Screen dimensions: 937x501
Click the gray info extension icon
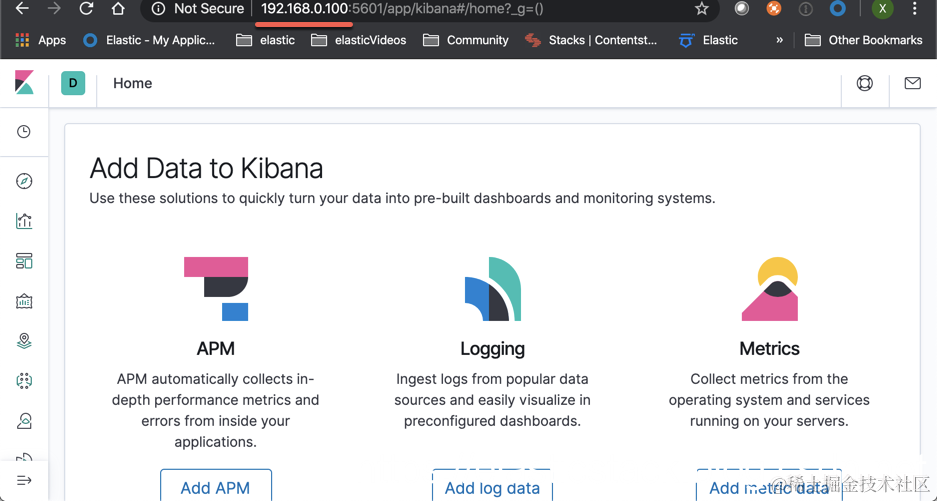[x=806, y=8]
